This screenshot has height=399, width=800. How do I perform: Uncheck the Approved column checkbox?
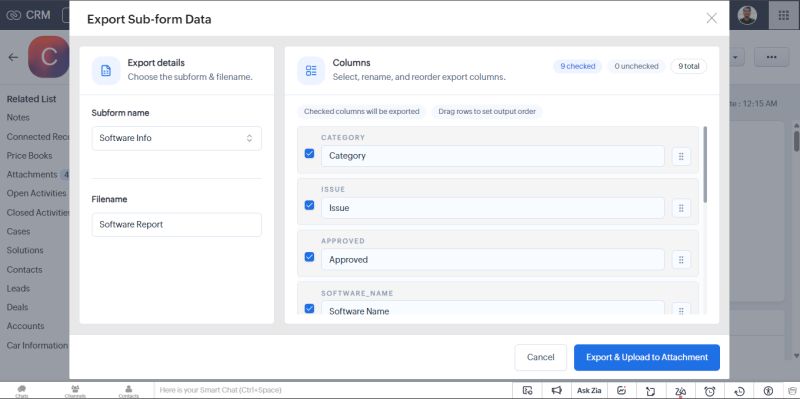[x=309, y=257]
